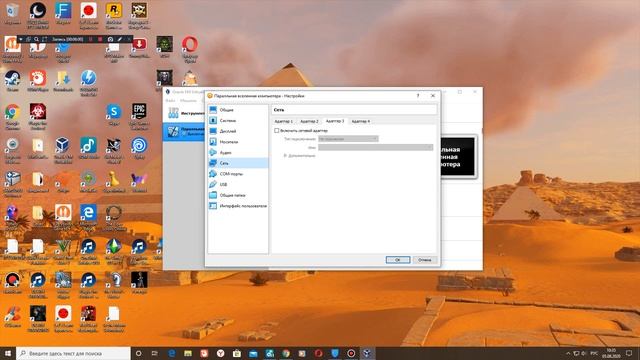
Task: Open Microsoft Store from the taskbar
Action: 237,353
